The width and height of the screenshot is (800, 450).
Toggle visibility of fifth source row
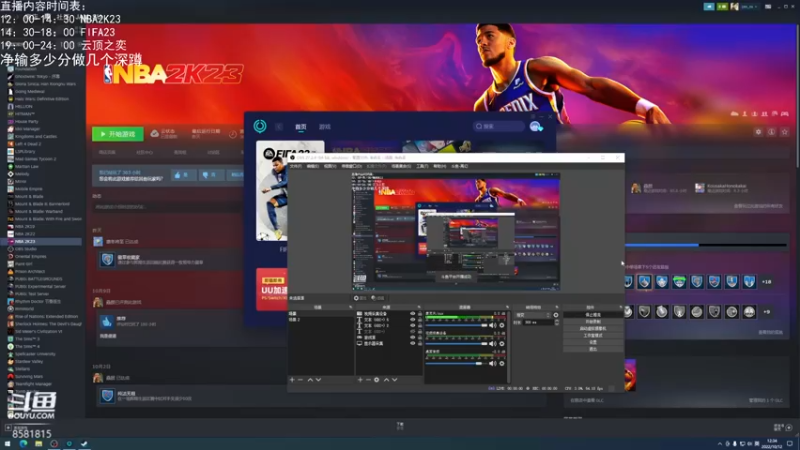tap(413, 338)
